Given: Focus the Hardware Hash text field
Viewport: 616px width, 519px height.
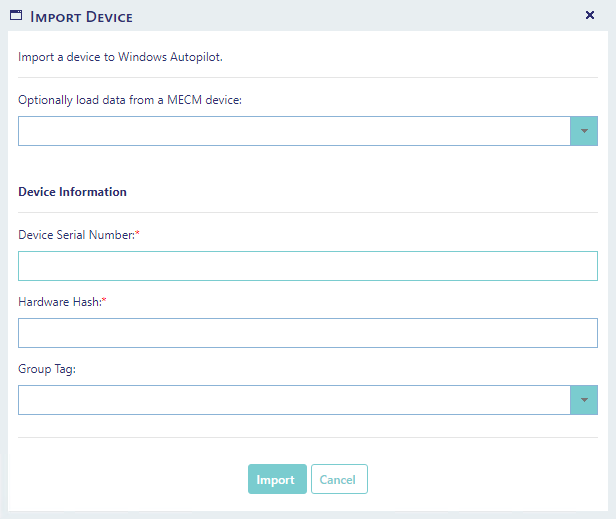Looking at the screenshot, I should point(307,333).
